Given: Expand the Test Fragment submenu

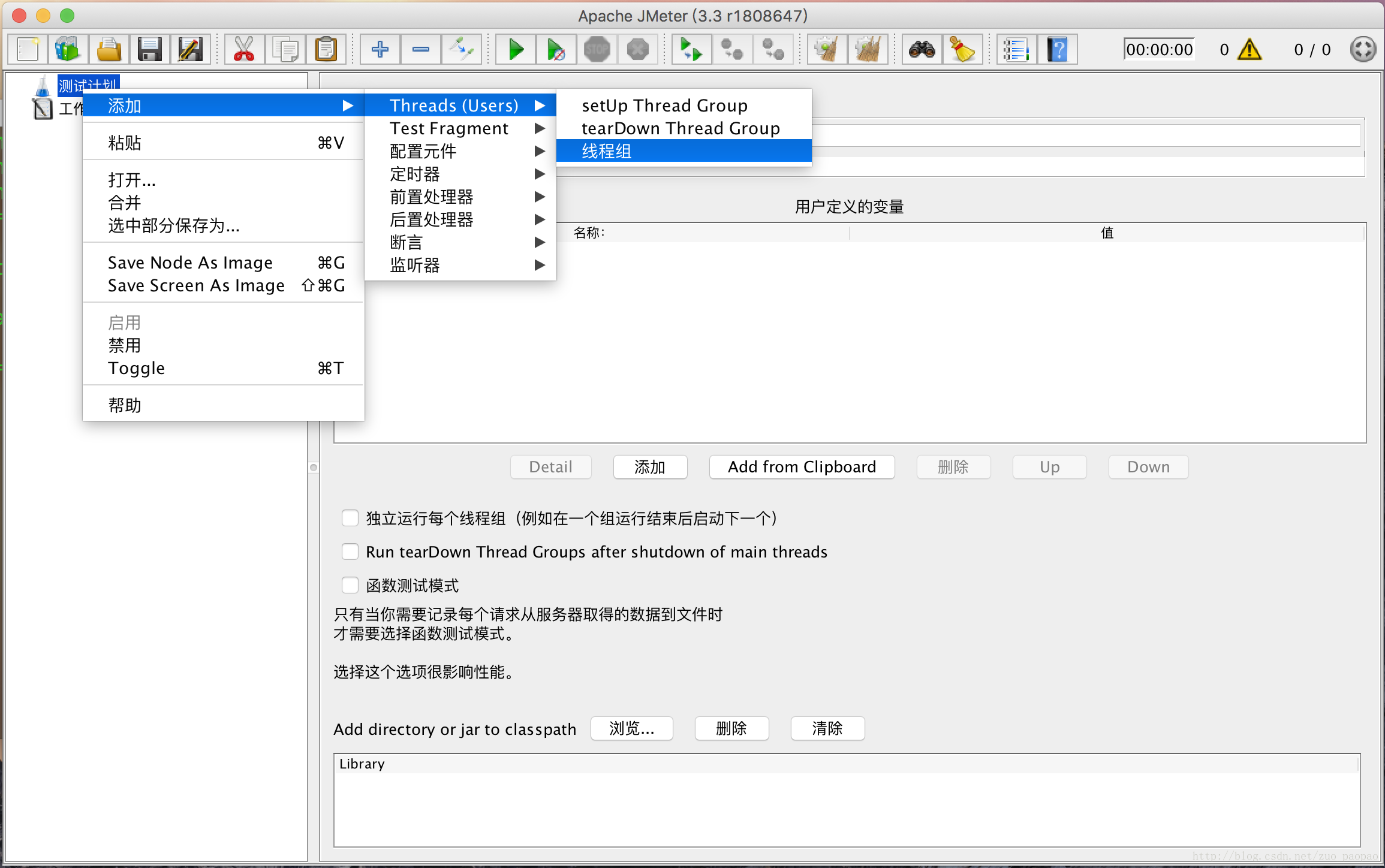Looking at the screenshot, I should click(460, 128).
